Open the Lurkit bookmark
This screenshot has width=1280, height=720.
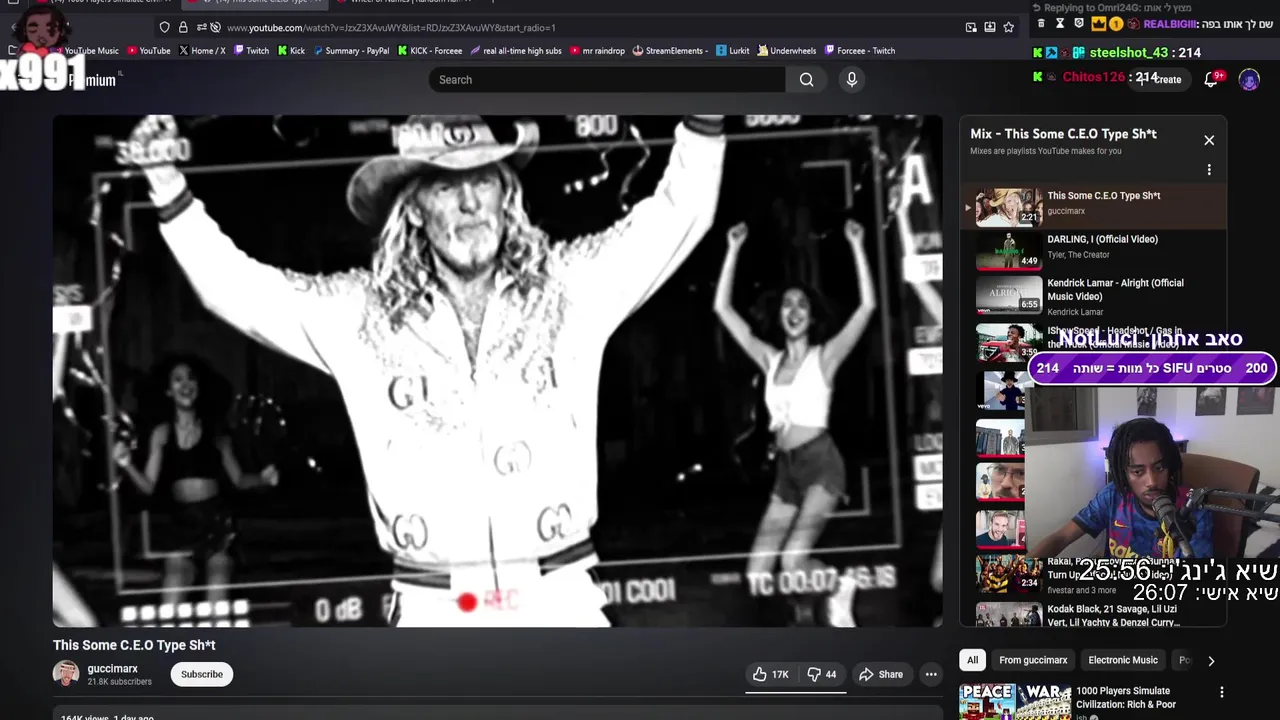click(x=733, y=51)
